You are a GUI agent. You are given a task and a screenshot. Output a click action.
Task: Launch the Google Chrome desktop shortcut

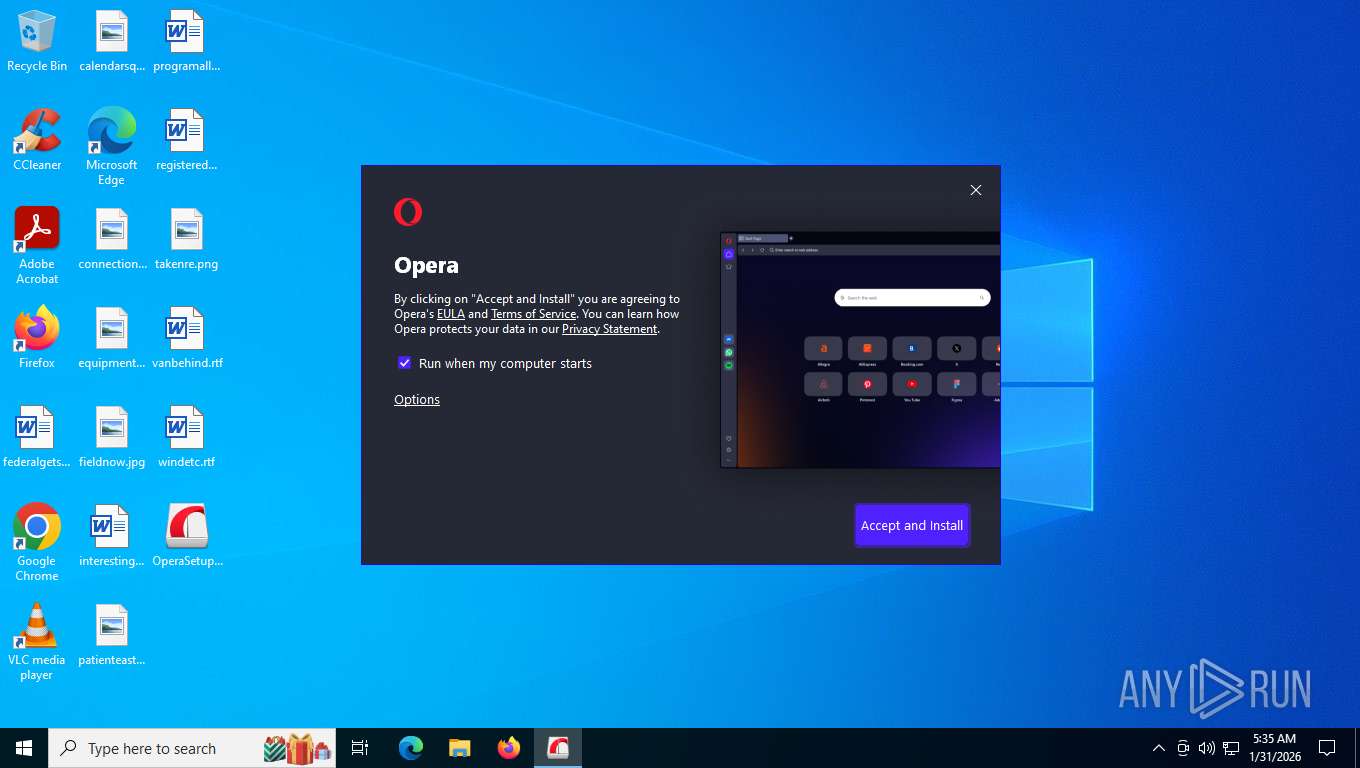pos(37,542)
